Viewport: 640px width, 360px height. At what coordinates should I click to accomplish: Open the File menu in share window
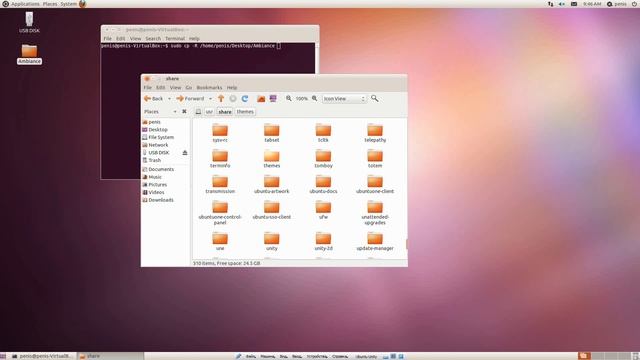coord(147,88)
